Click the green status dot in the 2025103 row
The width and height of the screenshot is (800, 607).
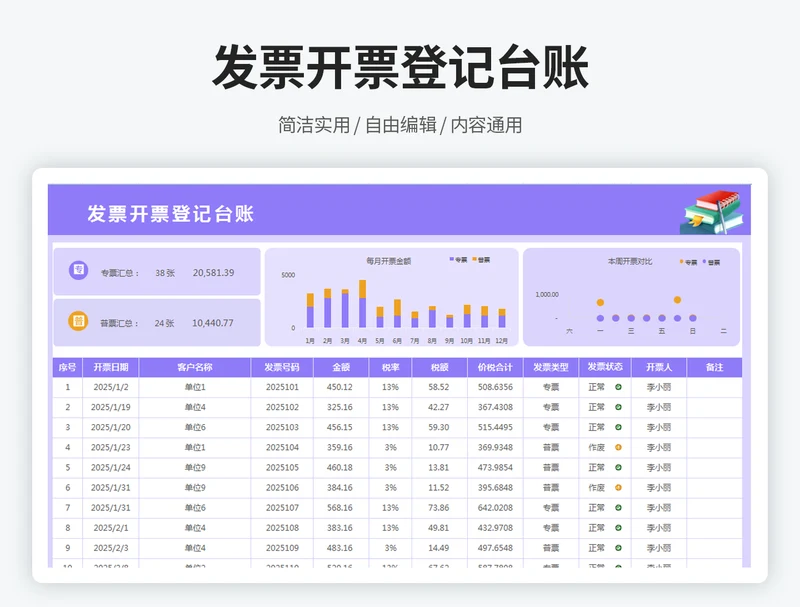(618, 427)
